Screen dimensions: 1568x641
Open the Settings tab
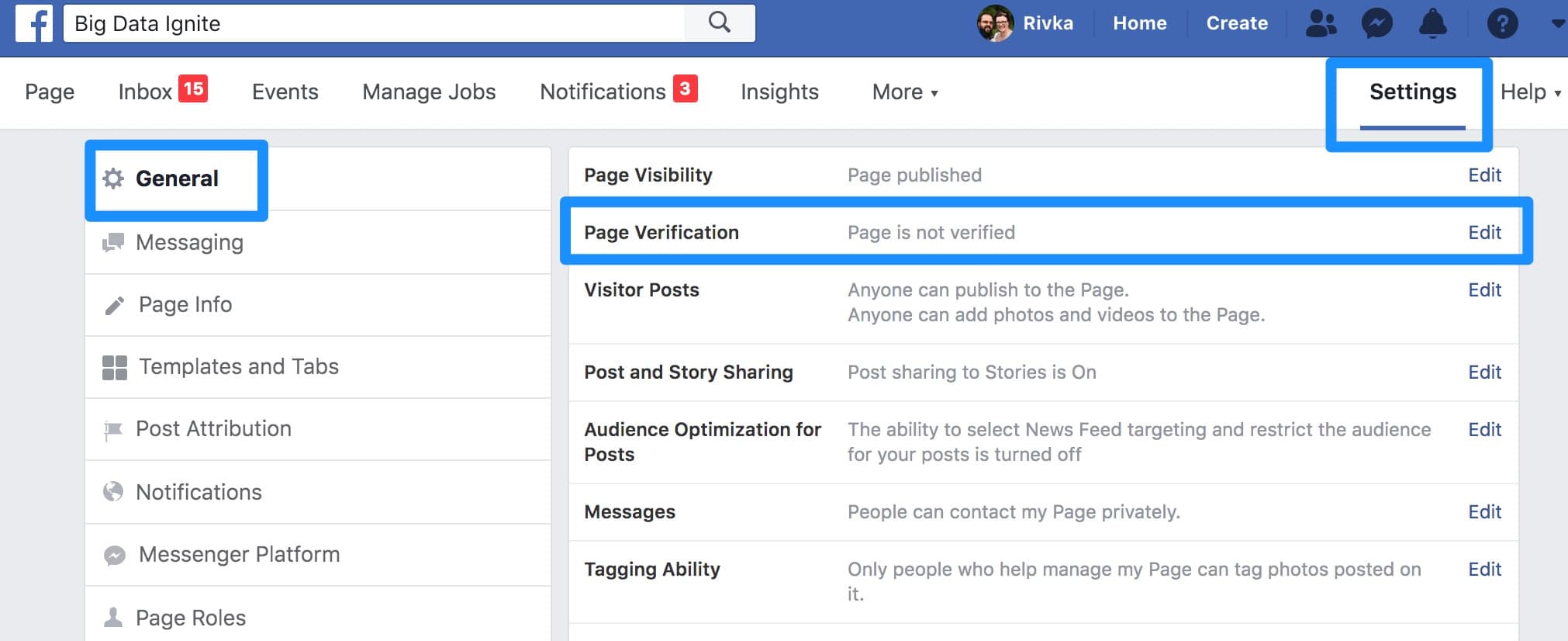pos(1412,92)
